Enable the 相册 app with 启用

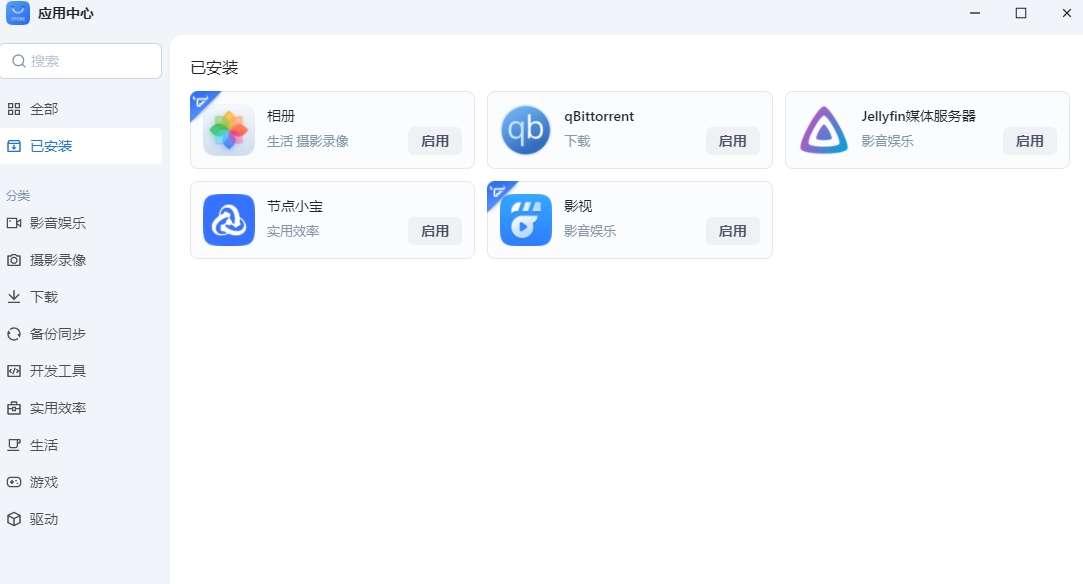(435, 141)
